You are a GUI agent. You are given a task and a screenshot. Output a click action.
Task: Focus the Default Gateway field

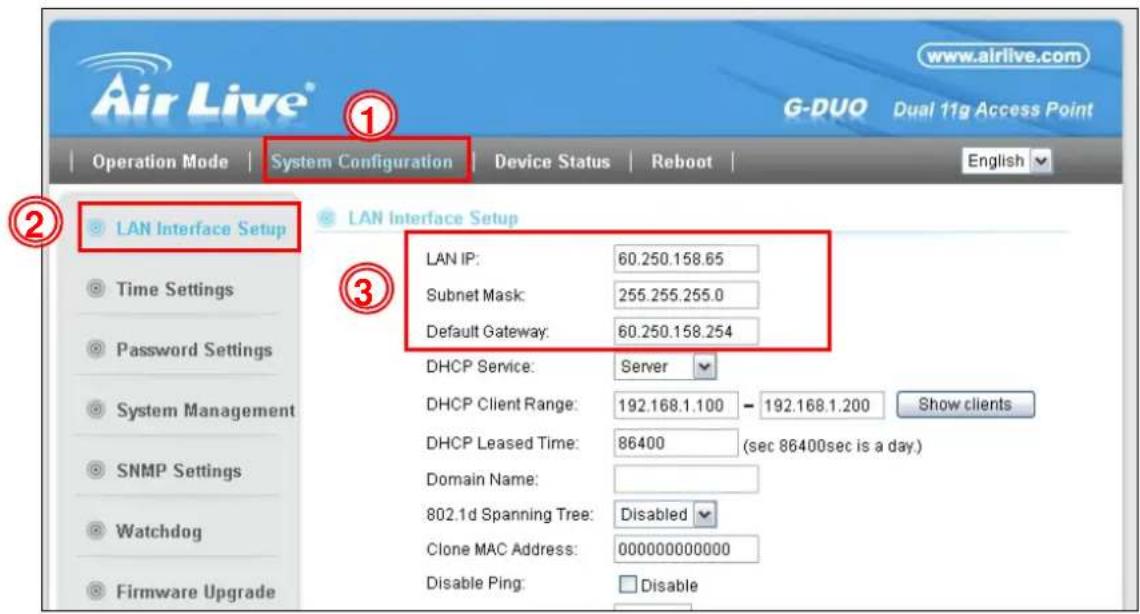coord(686,331)
